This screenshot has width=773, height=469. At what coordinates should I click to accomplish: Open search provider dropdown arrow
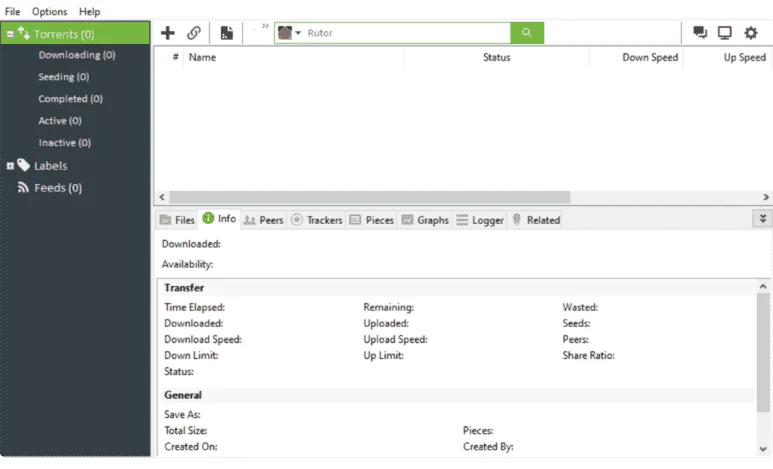[298, 33]
